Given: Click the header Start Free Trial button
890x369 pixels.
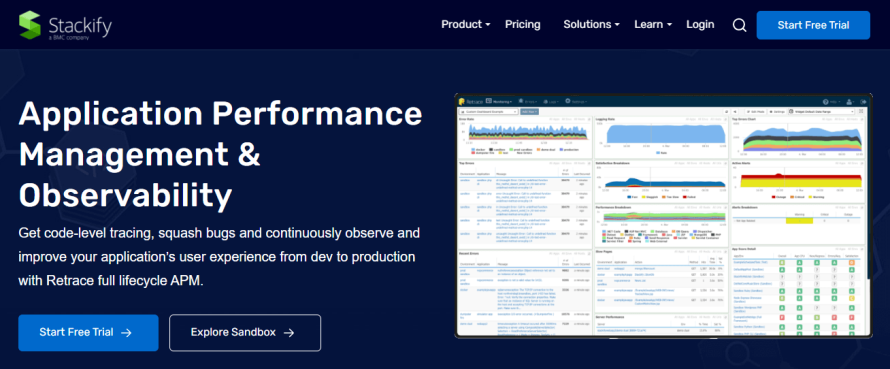Looking at the screenshot, I should pos(813,25).
